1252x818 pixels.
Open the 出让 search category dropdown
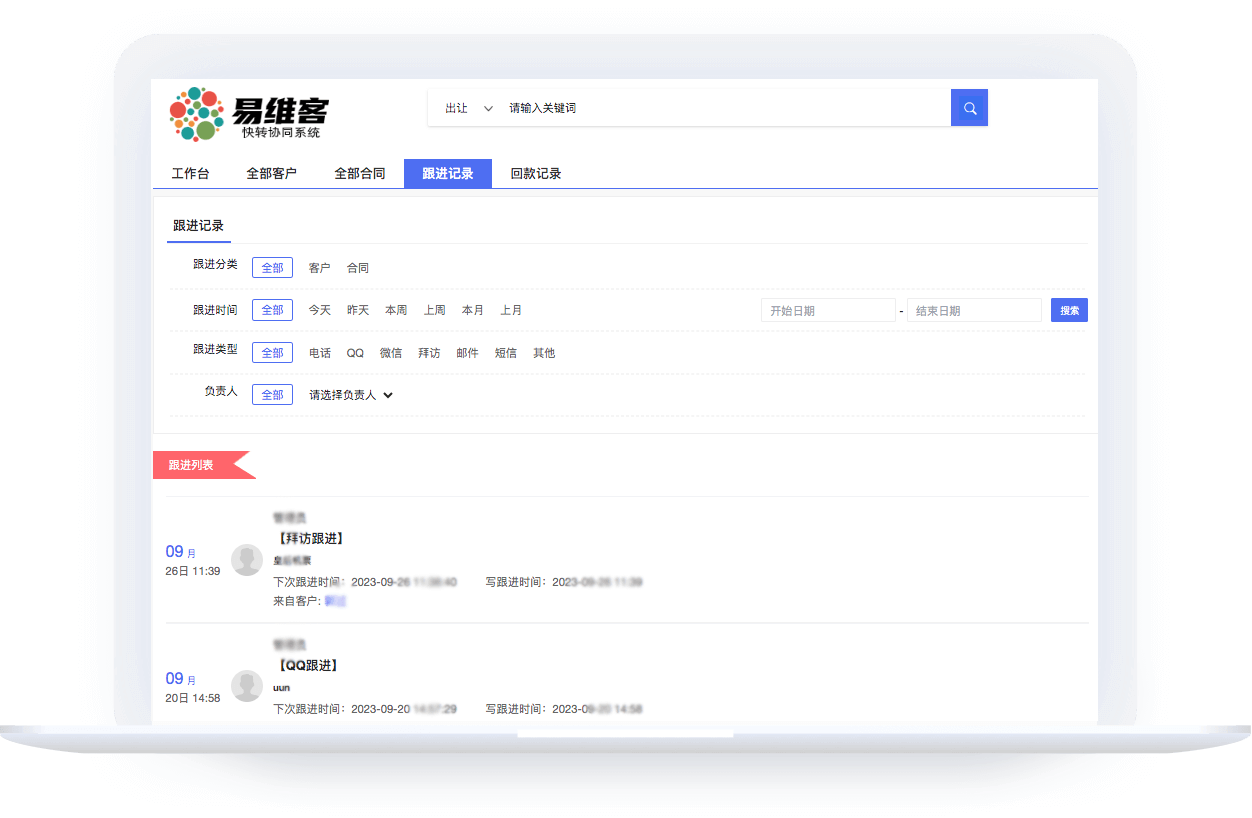[x=468, y=108]
